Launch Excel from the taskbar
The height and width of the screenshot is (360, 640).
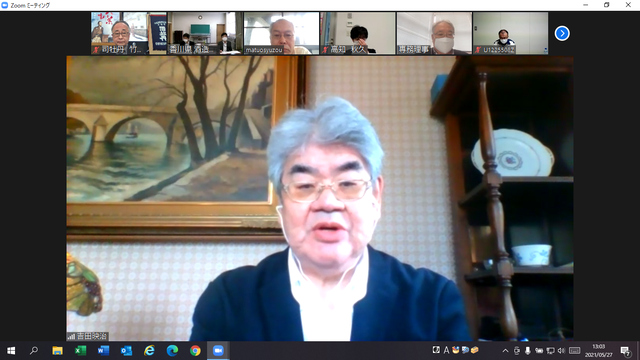(80, 351)
